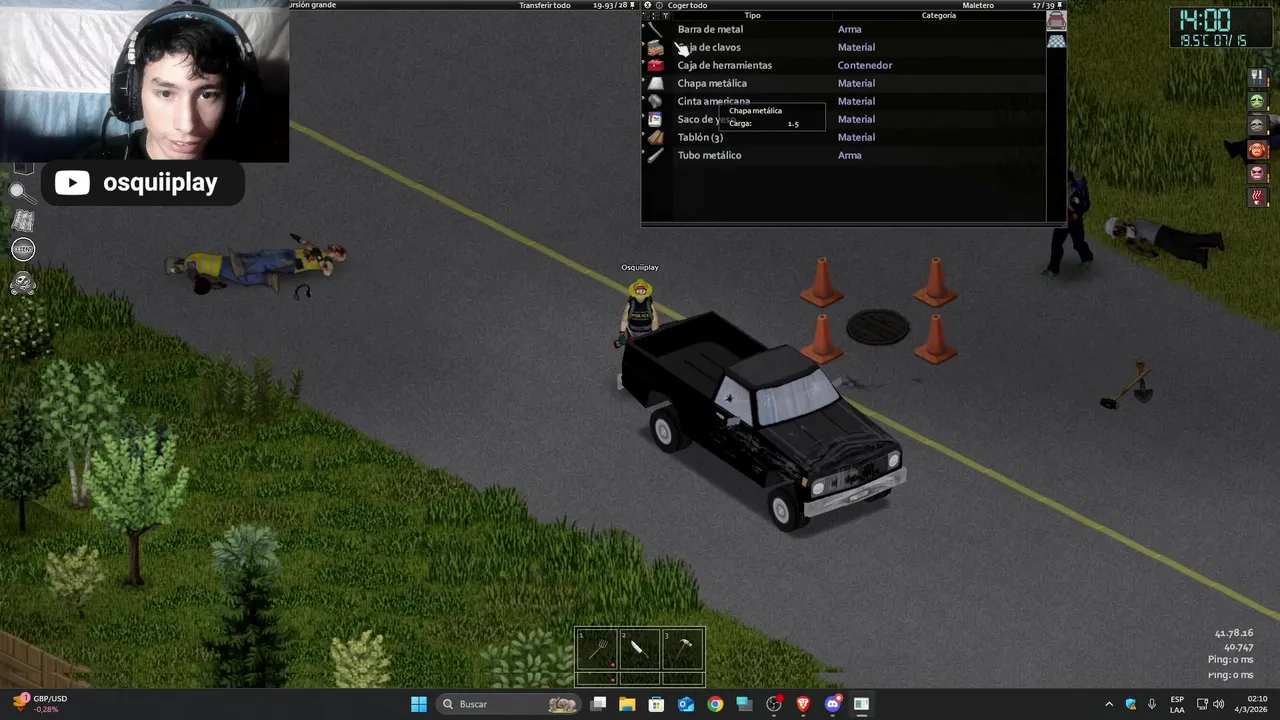This screenshot has height=720, width=1280.
Task: Click the red heat moodle icon
Action: [x=1258, y=198]
